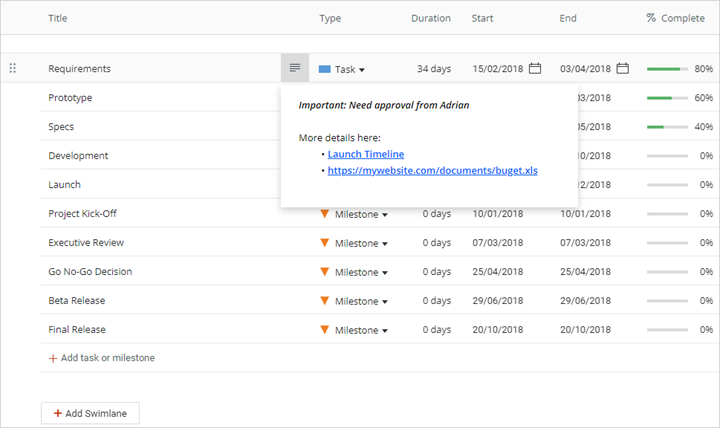Click the notes icon in Requirements row
Viewport: 720px width, 428px height.
[x=294, y=68]
